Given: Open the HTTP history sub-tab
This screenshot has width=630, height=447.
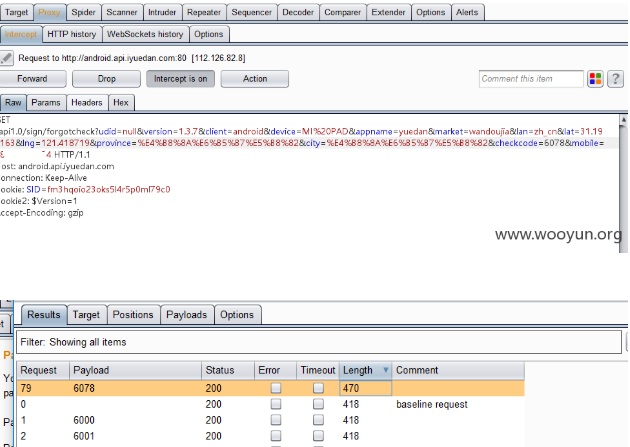Looking at the screenshot, I should [x=72, y=34].
